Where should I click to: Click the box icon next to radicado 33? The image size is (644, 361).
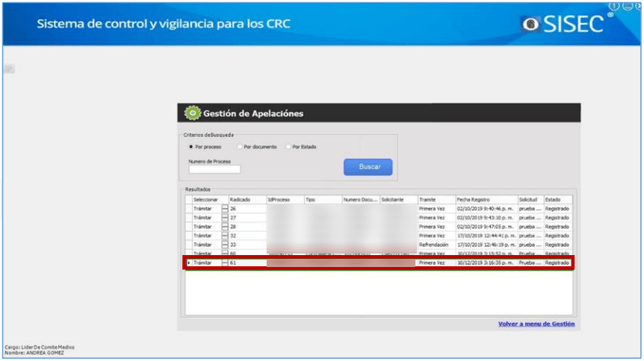[225, 245]
